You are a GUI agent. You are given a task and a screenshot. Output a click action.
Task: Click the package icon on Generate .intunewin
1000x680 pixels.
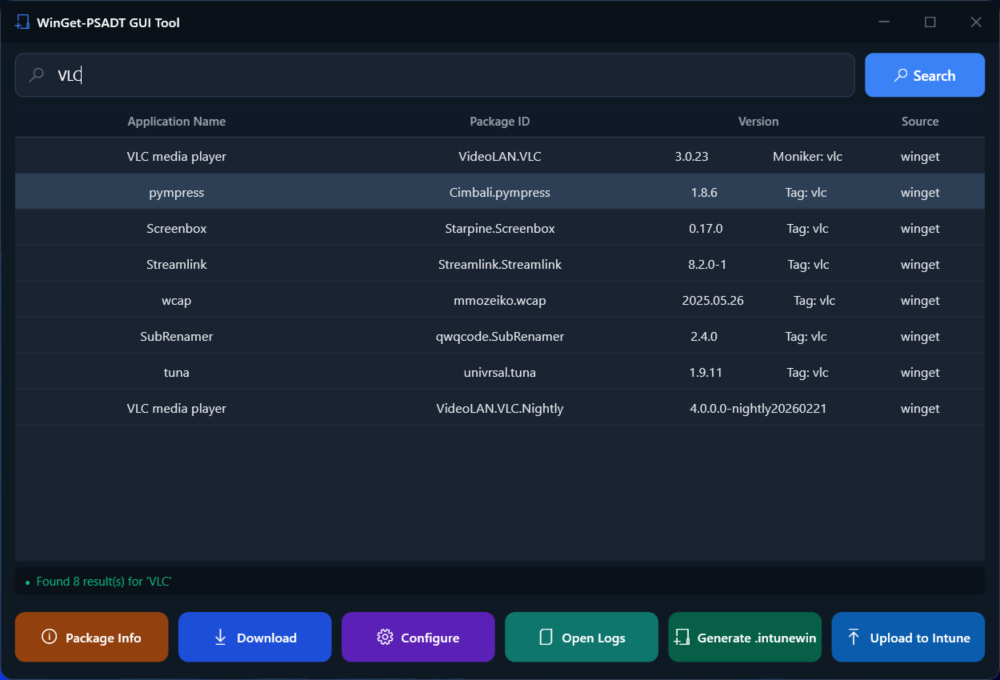pos(682,637)
